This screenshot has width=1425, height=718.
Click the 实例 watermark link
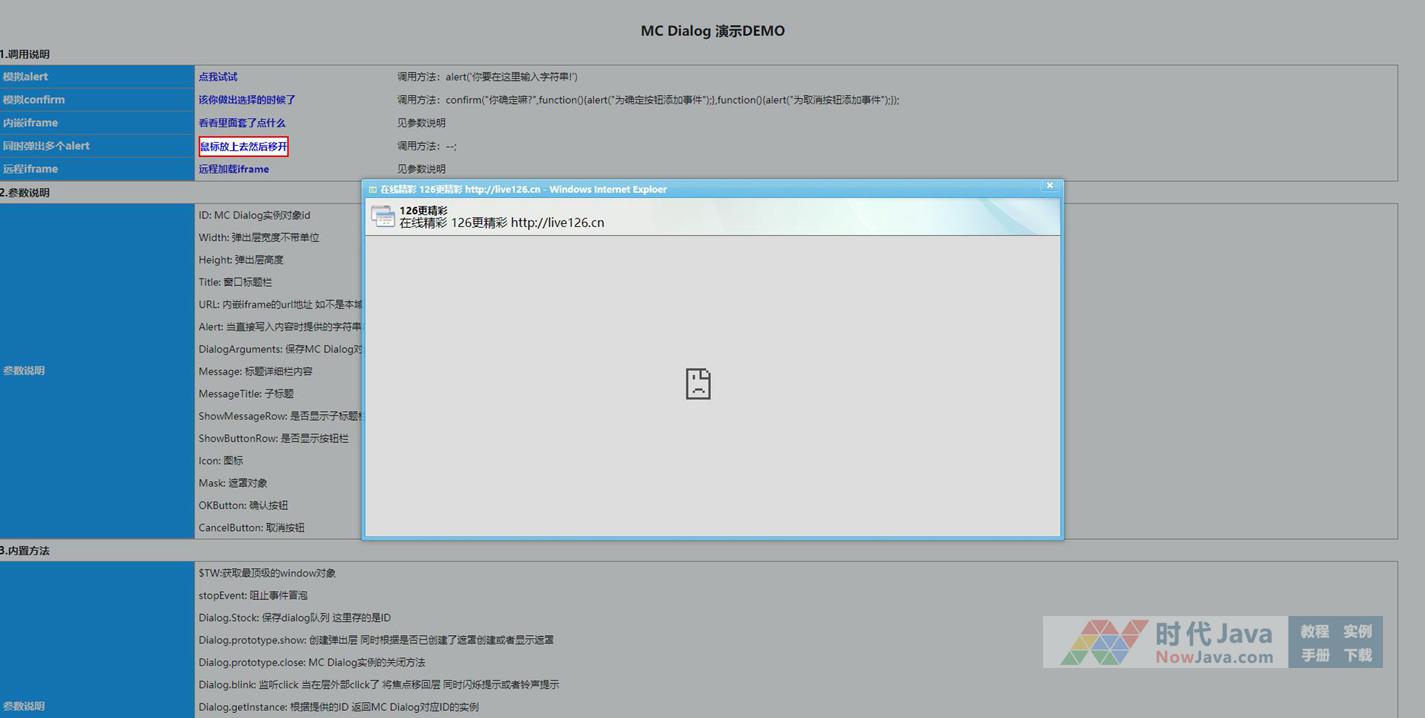pos(1357,632)
